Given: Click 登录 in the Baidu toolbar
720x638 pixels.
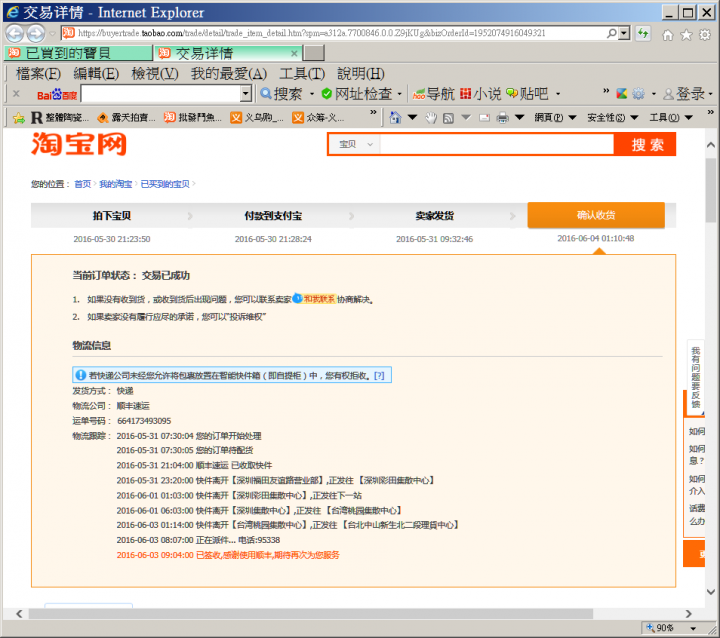Looking at the screenshot, I should pos(684,94).
